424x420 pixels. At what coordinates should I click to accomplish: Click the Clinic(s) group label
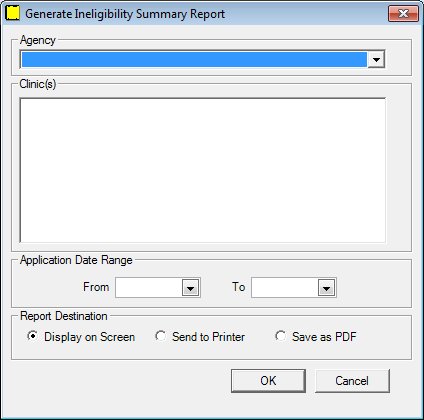click(38, 84)
